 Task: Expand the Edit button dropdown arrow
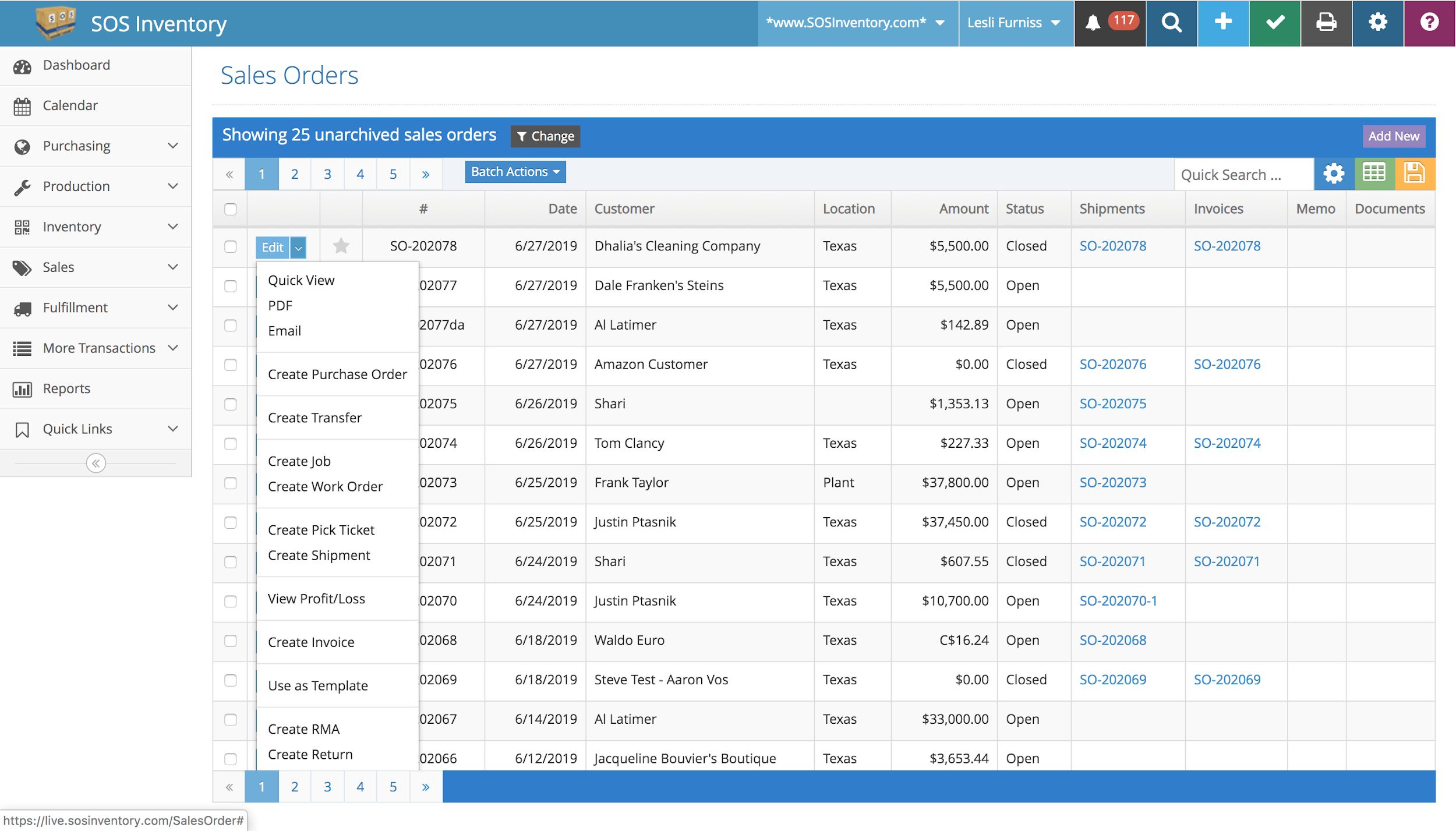click(298, 247)
